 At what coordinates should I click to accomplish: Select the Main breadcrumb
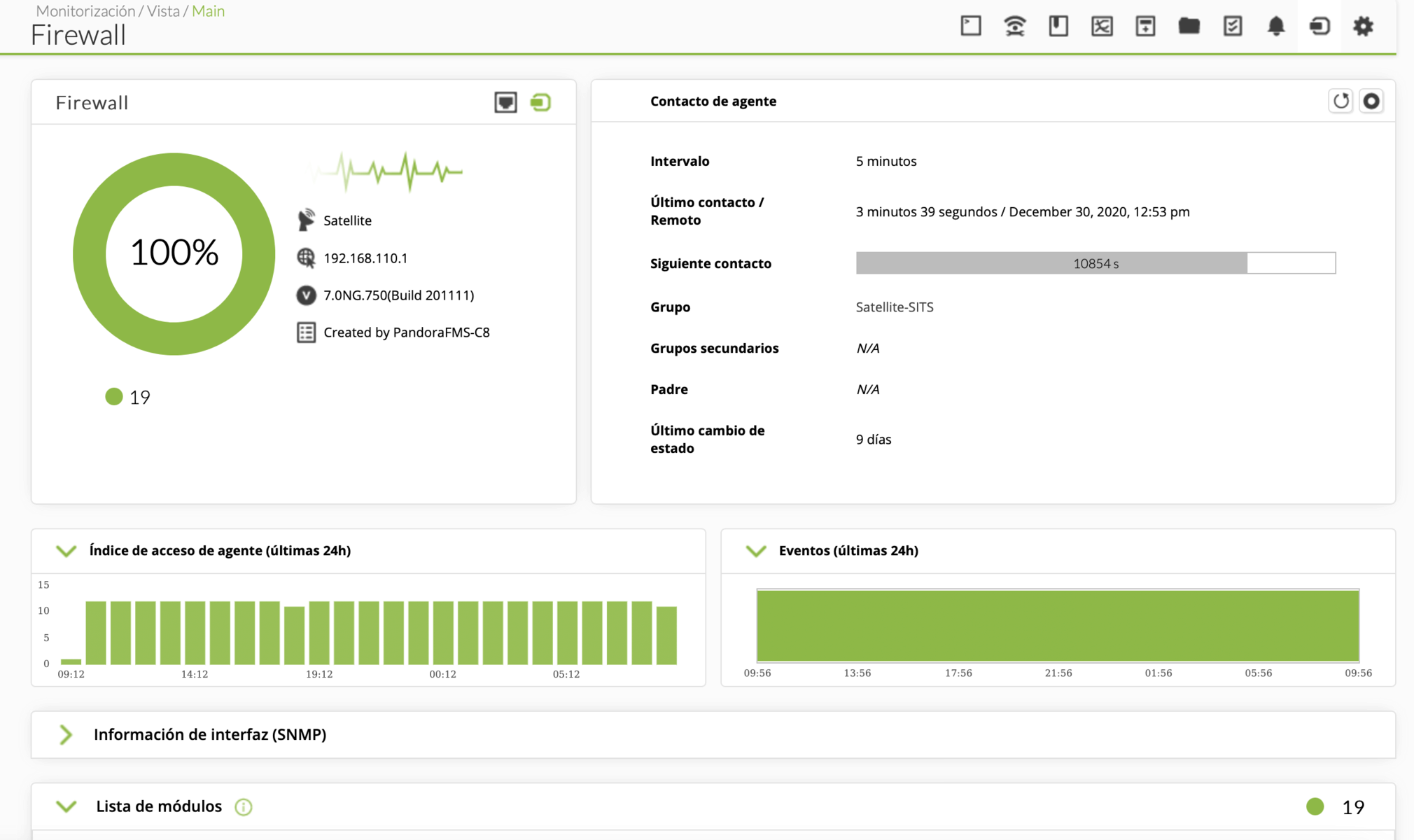pyautogui.click(x=208, y=10)
